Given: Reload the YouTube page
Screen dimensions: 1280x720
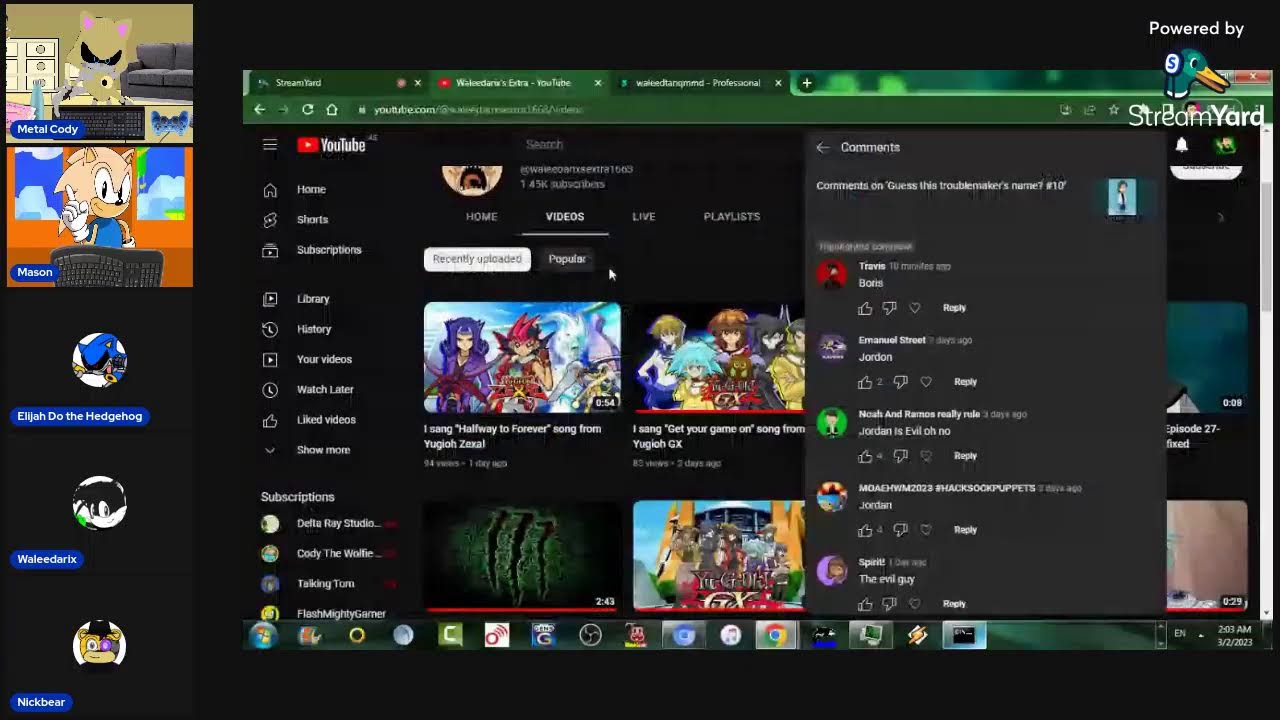Looking at the screenshot, I should click(x=308, y=109).
